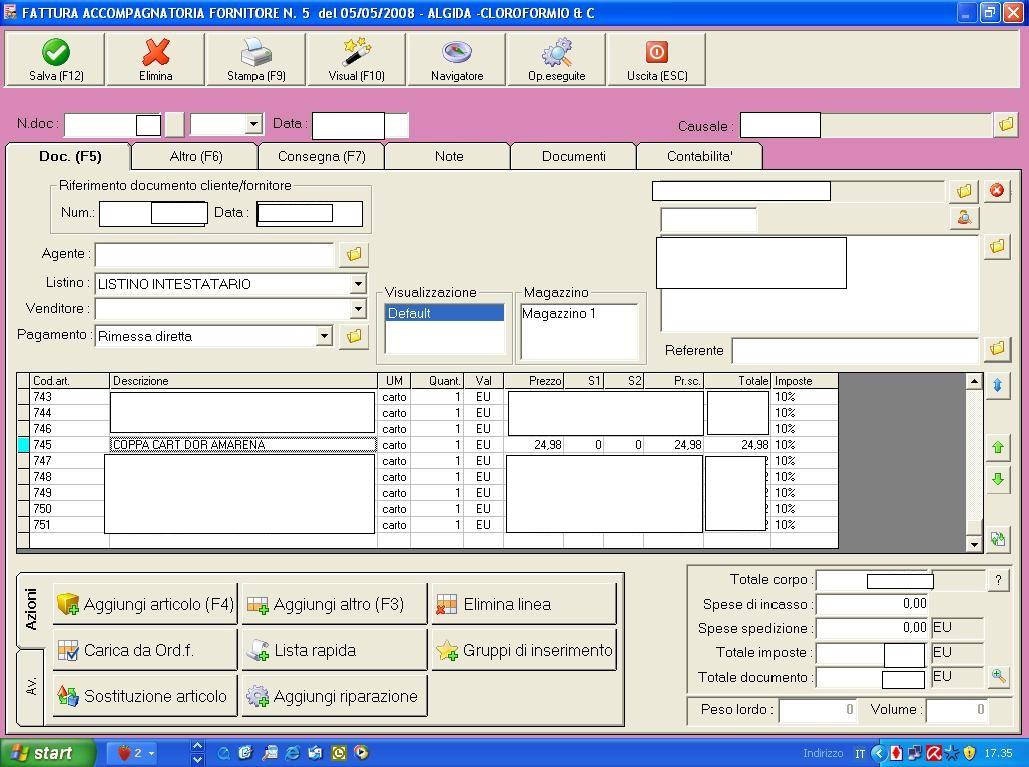Open the Contabilita' tab
Screen dimensions: 1029x767
pos(700,157)
